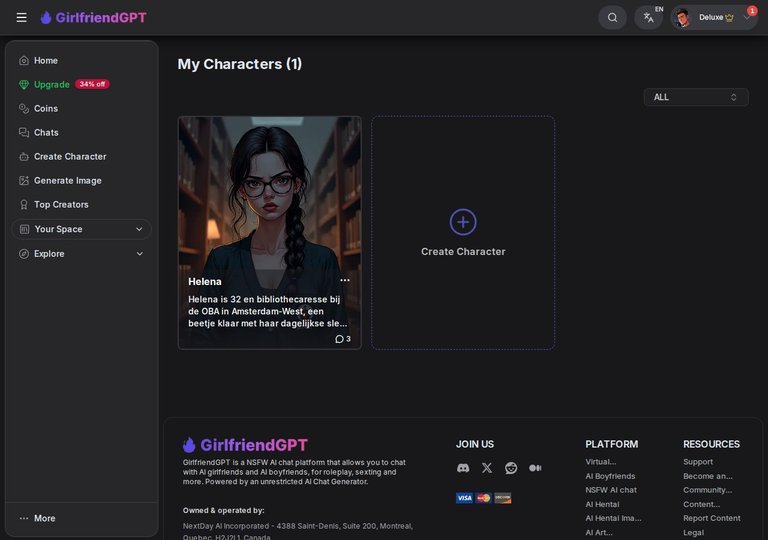Open the AI Hentai link
768x540 pixels.
(602, 504)
